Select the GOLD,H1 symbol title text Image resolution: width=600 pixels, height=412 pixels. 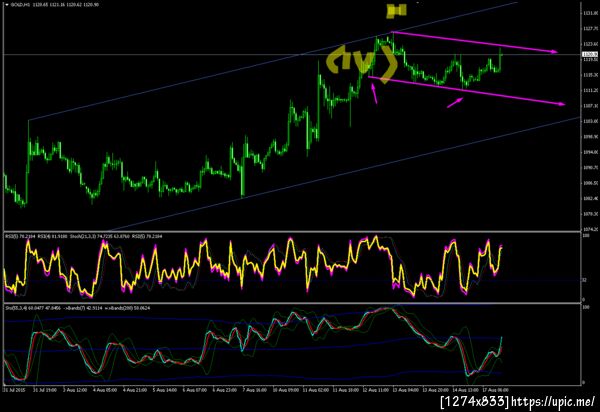pos(20,5)
